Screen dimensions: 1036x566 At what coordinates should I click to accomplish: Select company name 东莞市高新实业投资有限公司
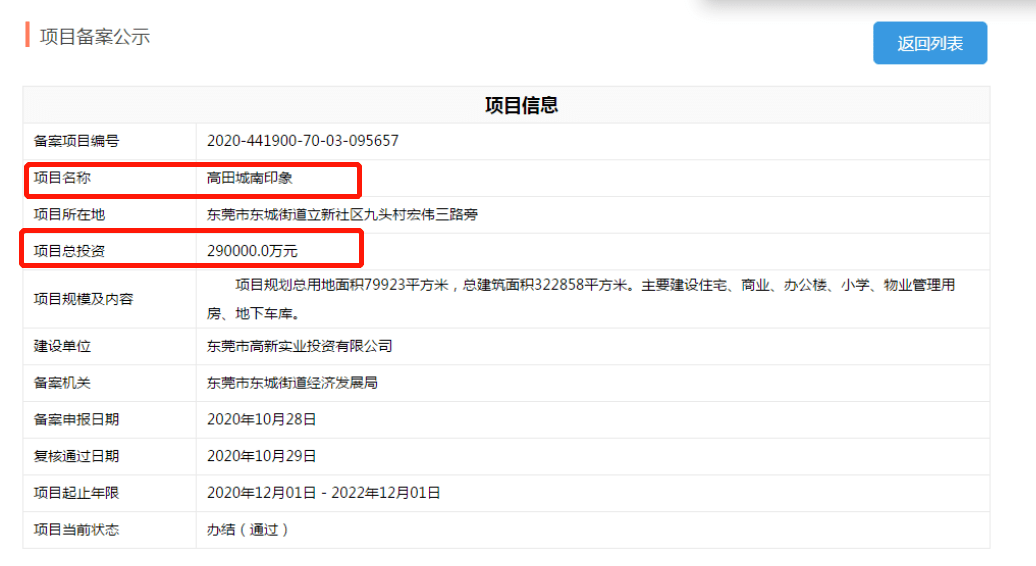pos(299,346)
